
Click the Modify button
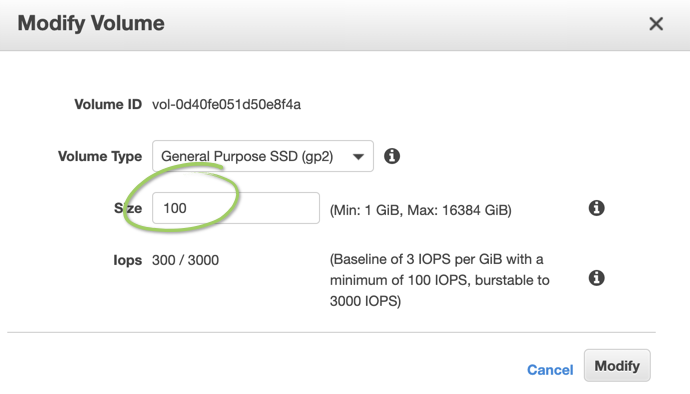tap(617, 365)
